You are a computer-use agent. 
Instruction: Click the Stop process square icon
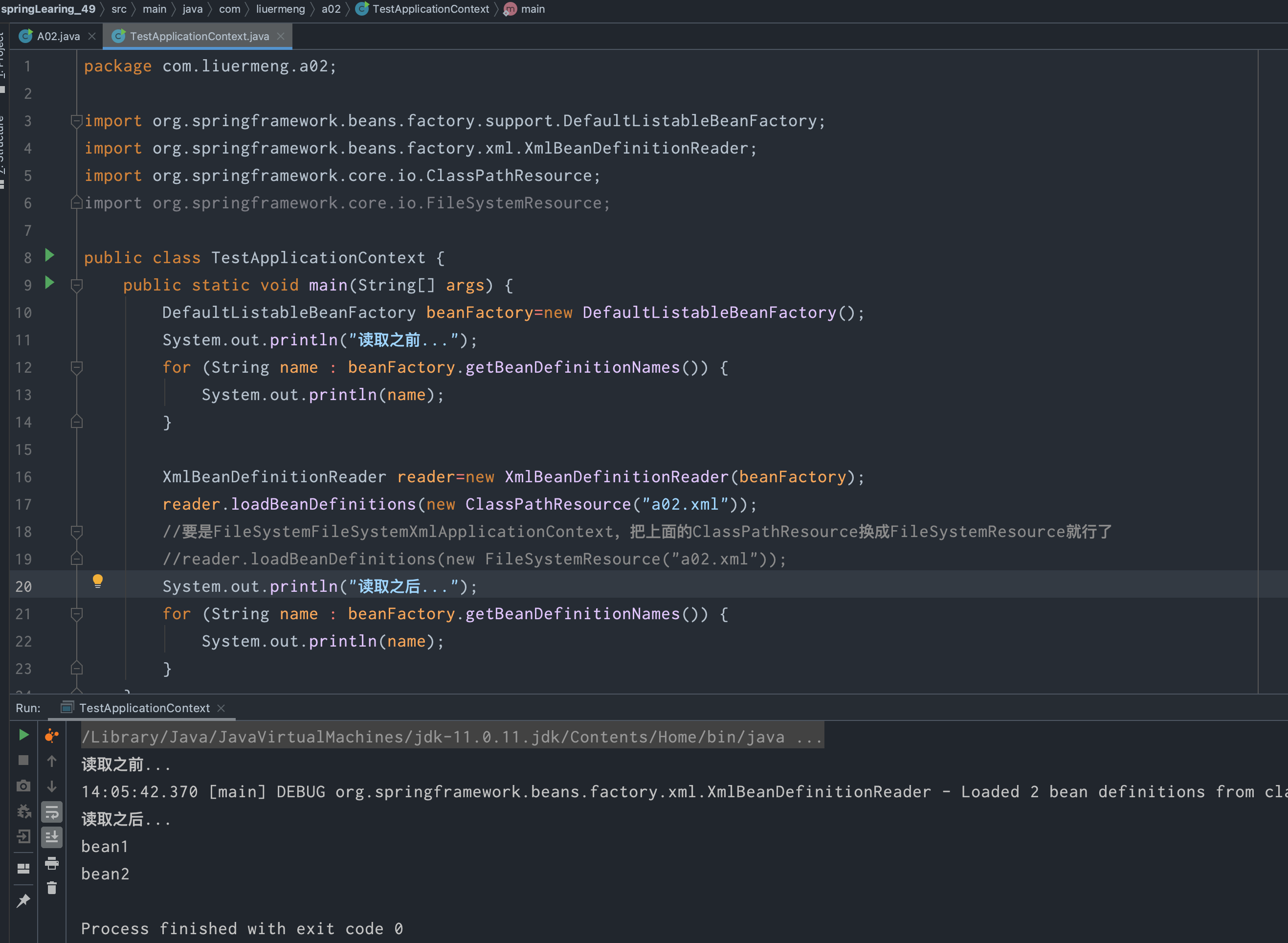pyautogui.click(x=23, y=761)
